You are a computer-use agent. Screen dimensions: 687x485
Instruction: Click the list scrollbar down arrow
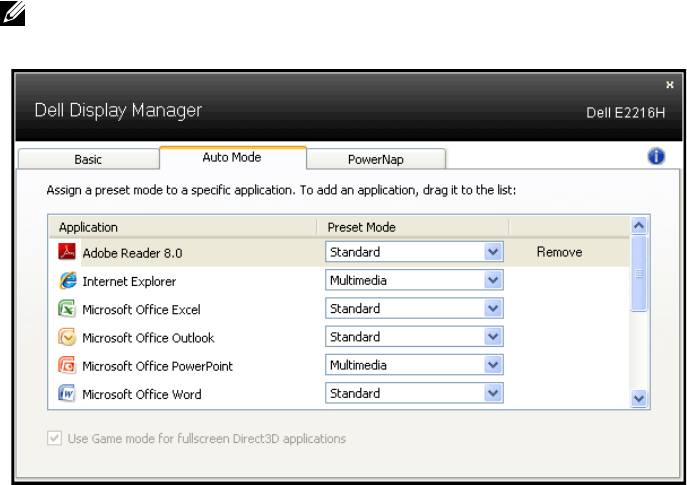click(x=639, y=398)
